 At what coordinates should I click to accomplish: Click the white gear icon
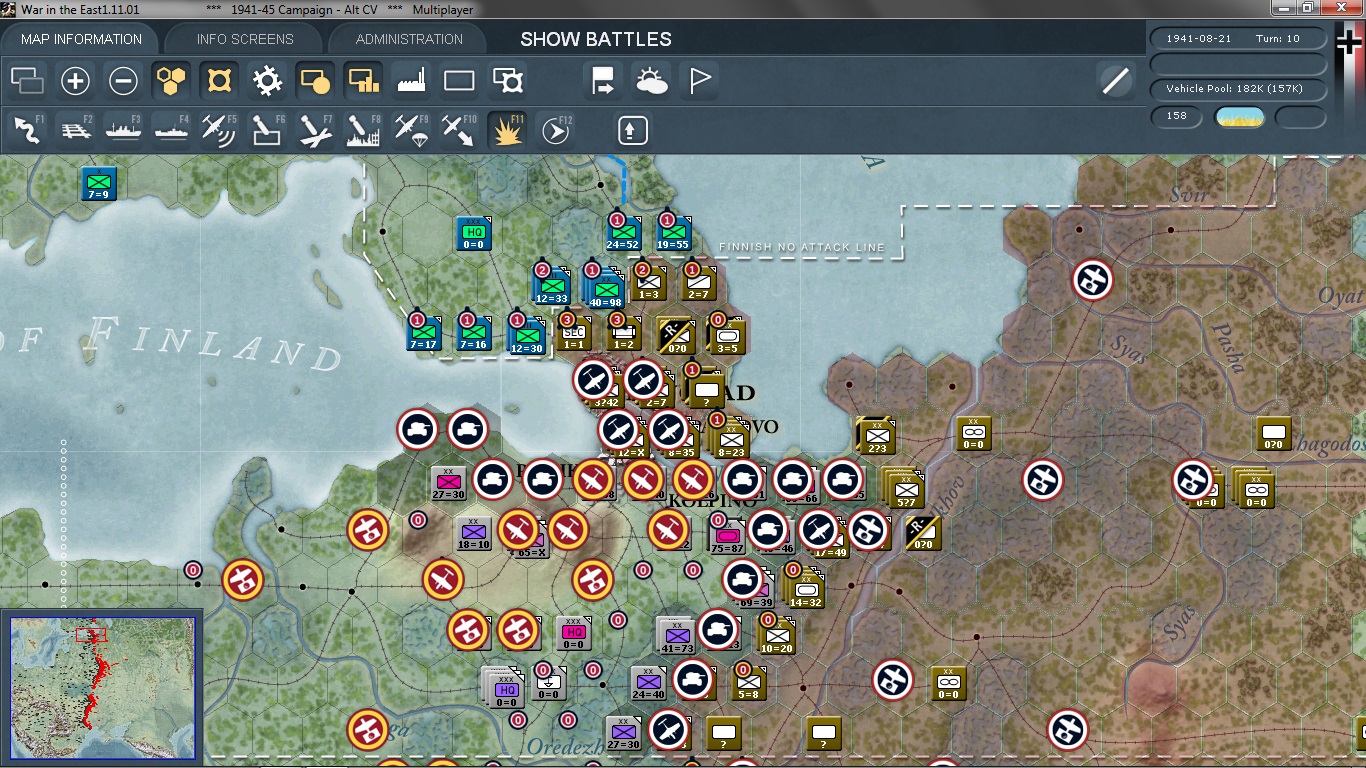click(267, 80)
